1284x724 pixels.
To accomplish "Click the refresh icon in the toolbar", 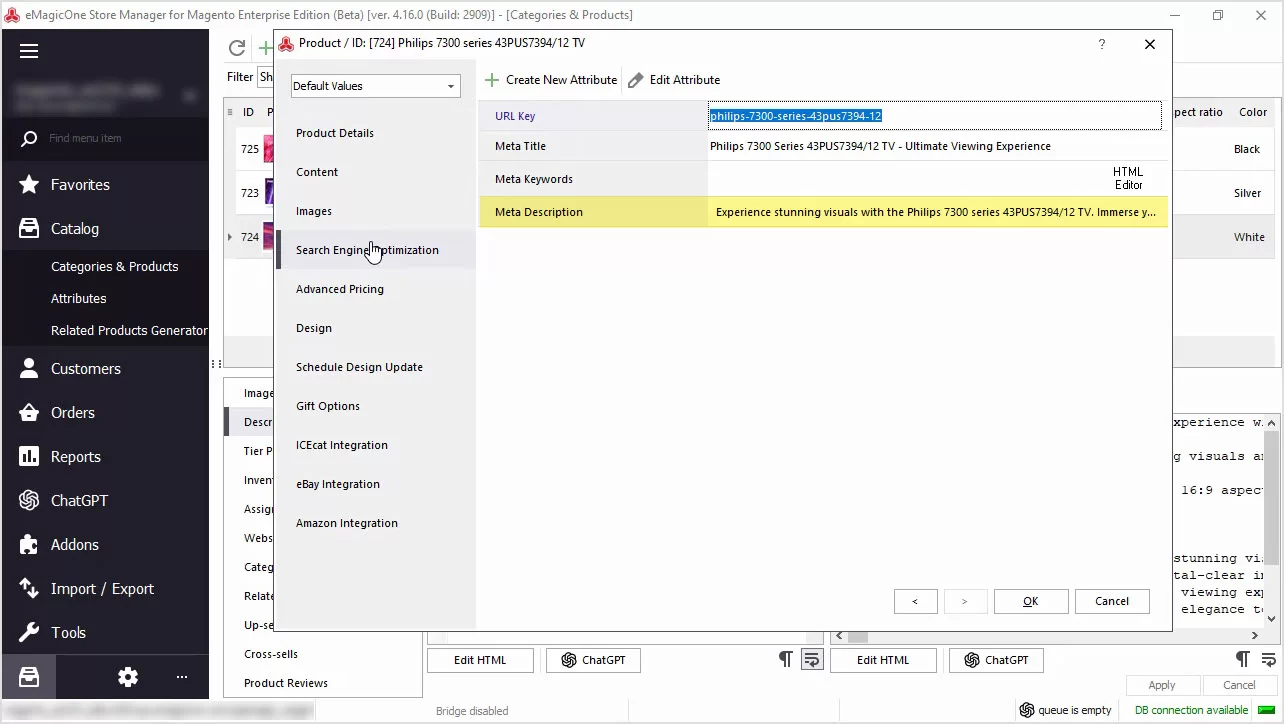I will 237,48.
